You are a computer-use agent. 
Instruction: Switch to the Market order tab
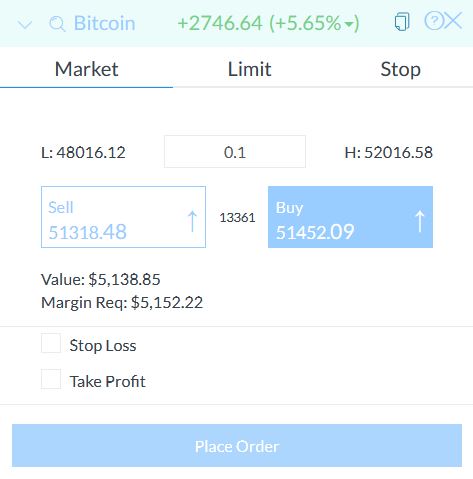[x=86, y=69]
